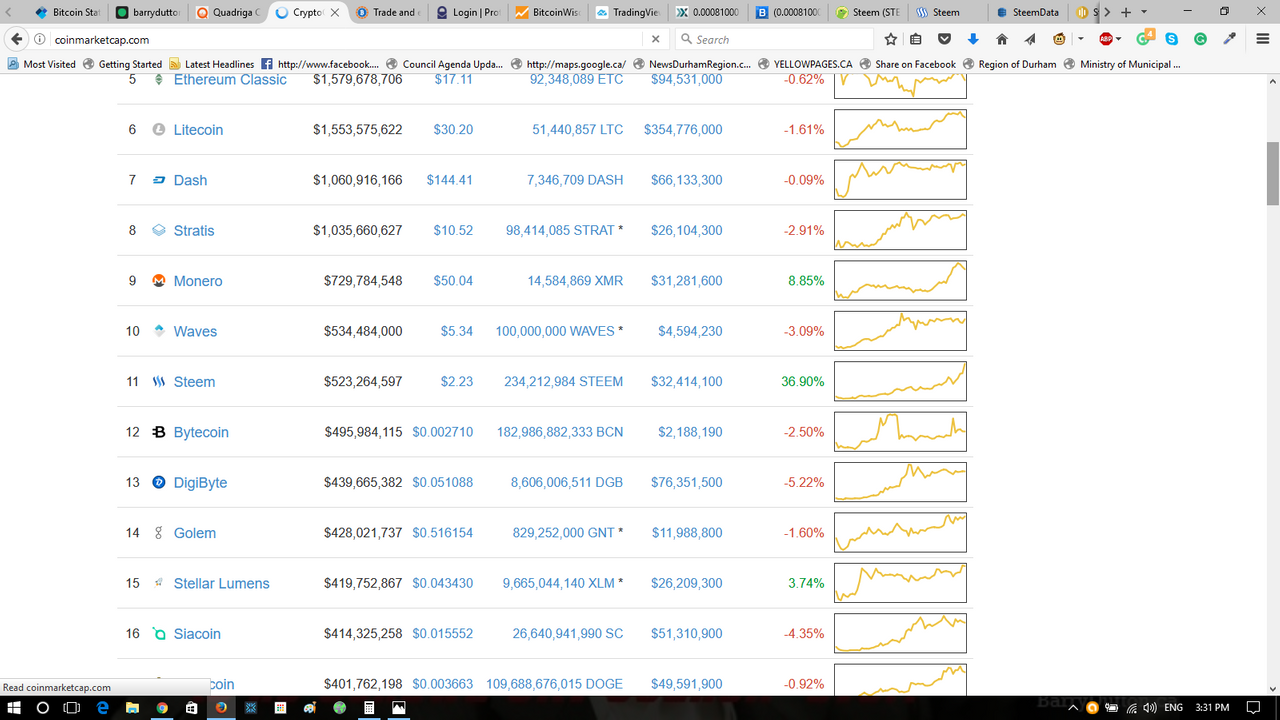Open Calculator from the taskbar
This screenshot has width=1280, height=720.
[369, 708]
